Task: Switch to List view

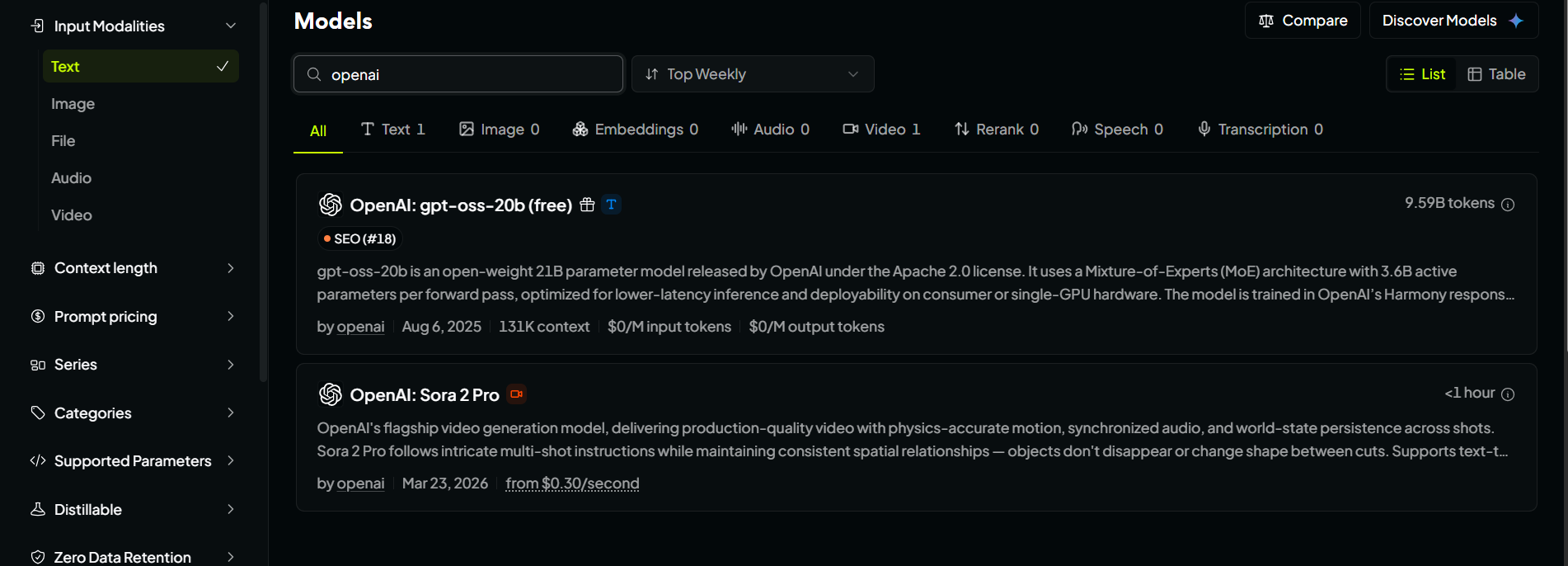Action: pyautogui.click(x=1422, y=74)
